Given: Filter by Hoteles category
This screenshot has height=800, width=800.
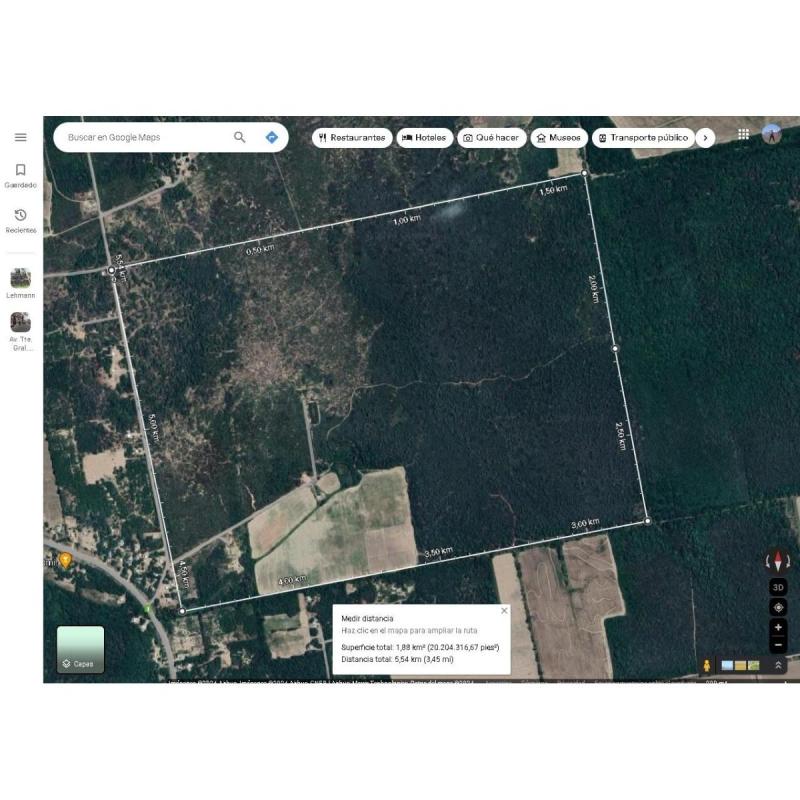Looking at the screenshot, I should point(425,137).
